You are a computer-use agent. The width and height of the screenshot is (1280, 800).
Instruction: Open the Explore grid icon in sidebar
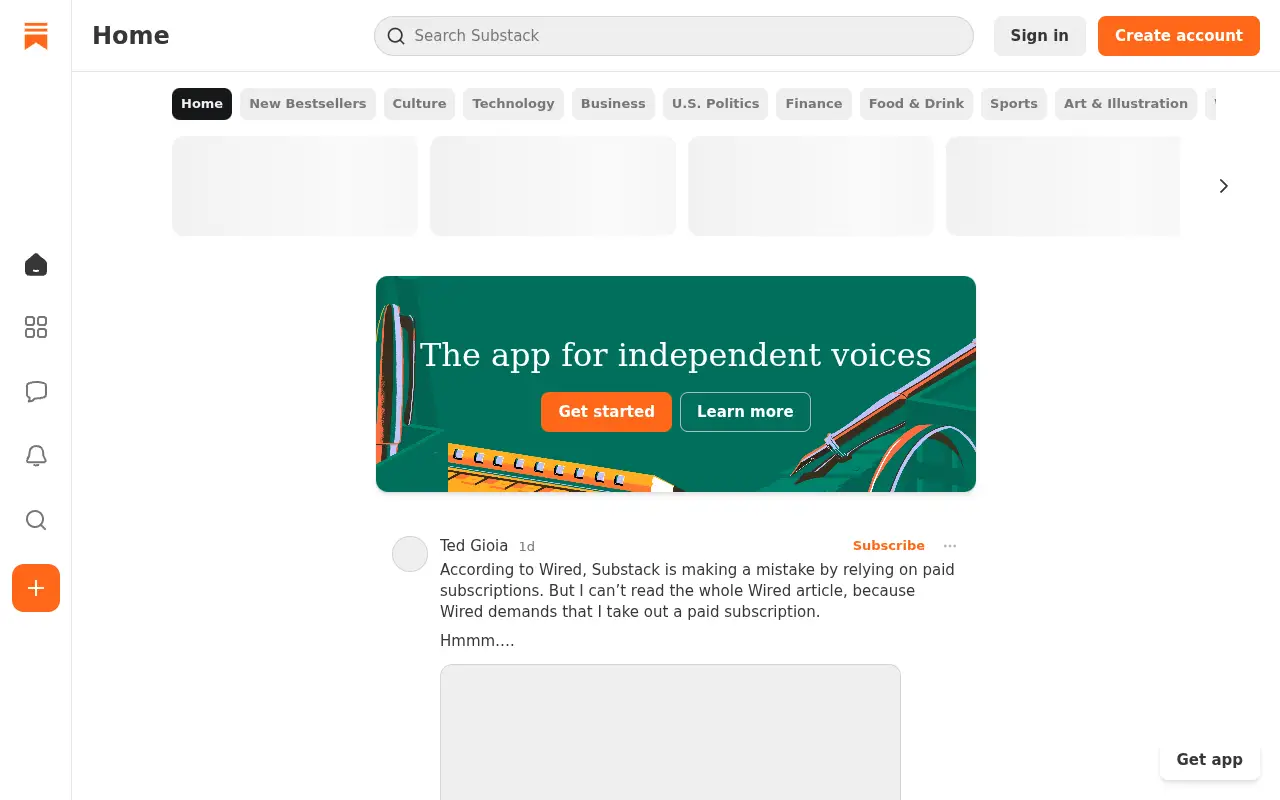[36, 327]
